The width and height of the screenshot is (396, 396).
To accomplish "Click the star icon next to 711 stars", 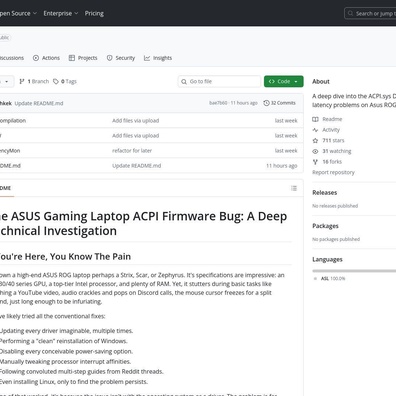I will [x=315, y=140].
